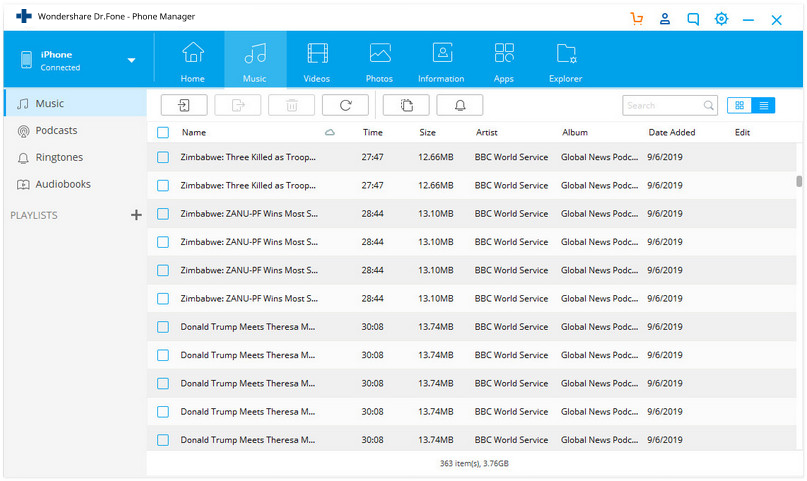
Task: Click the Search input field
Action: 662,105
